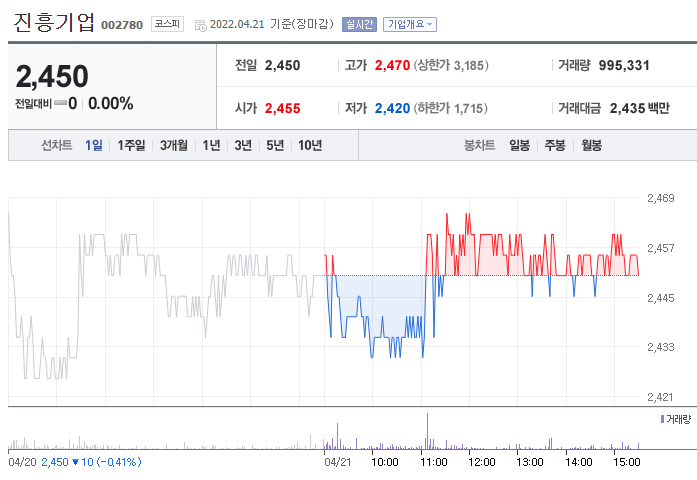Click the 11:00 time axis label
This screenshot has width=697, height=480.
pyautogui.click(x=433, y=462)
